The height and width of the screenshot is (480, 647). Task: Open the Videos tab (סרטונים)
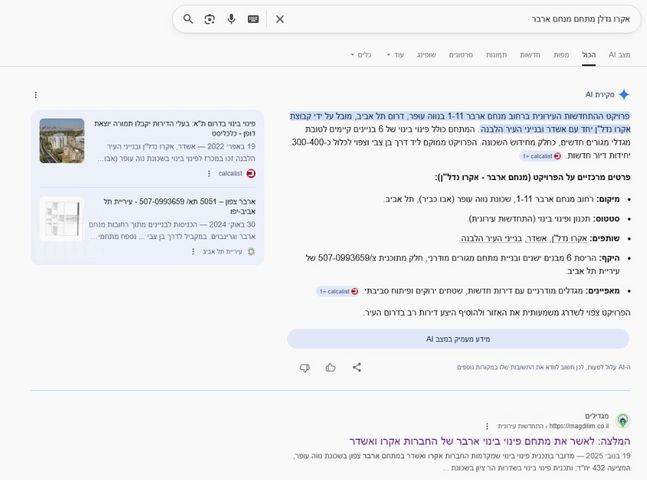tap(460, 54)
